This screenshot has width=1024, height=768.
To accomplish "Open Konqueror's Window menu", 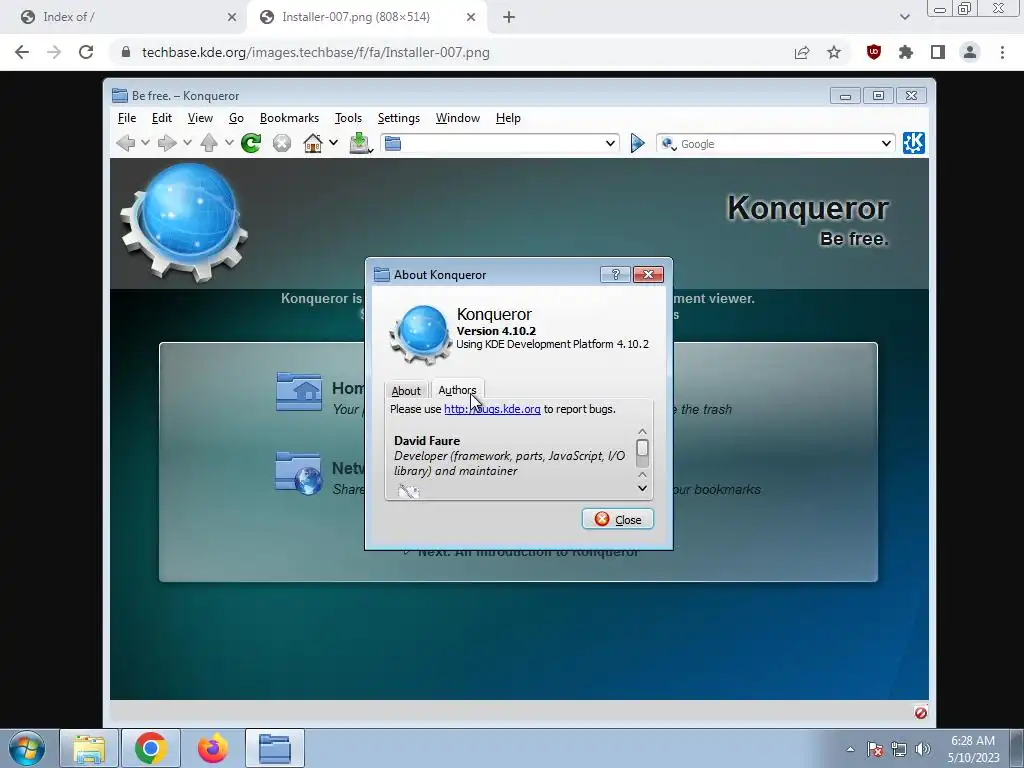I will pos(457,118).
